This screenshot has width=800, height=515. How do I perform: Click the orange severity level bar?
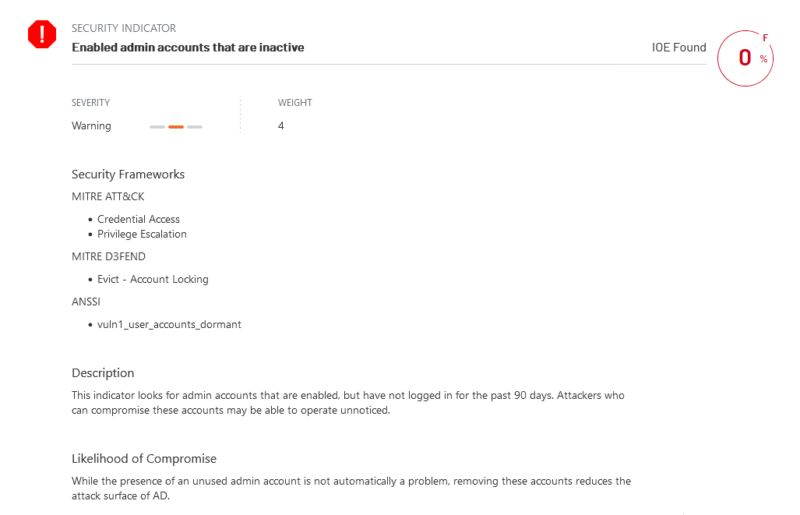tap(176, 127)
